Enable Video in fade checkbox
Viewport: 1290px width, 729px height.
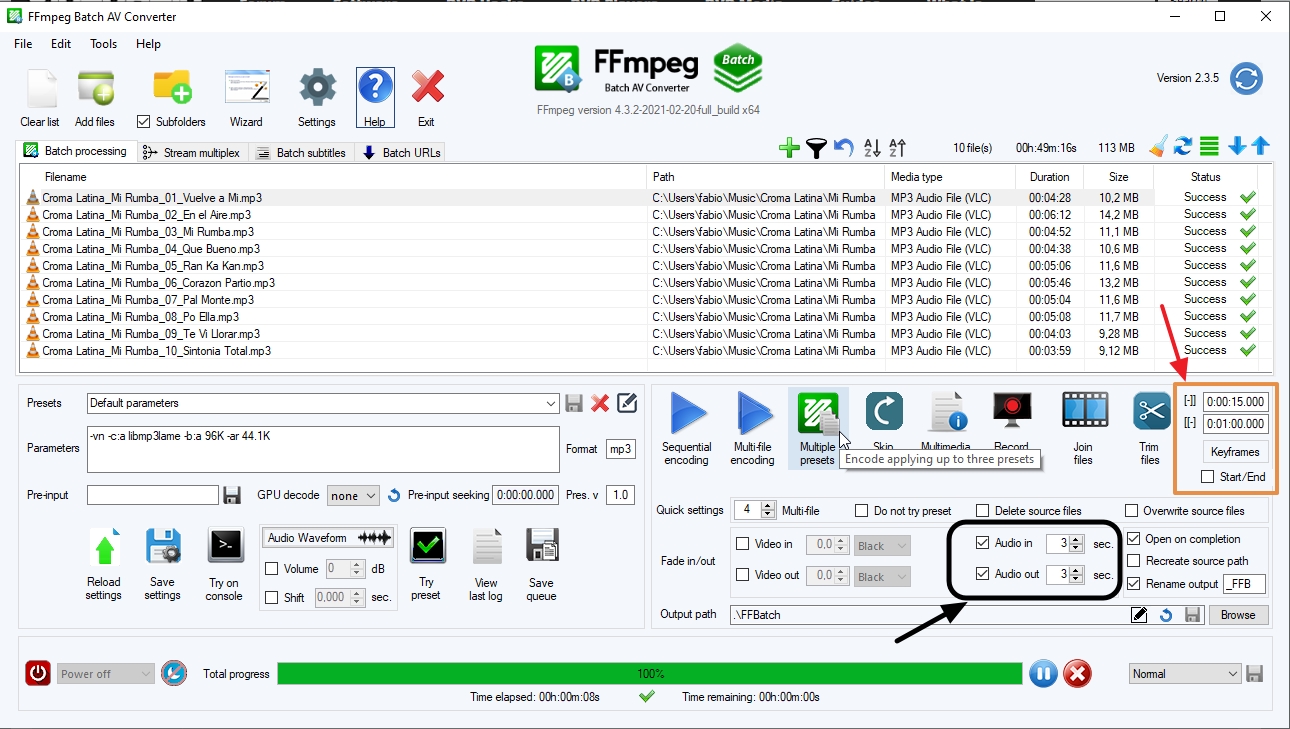pos(743,544)
